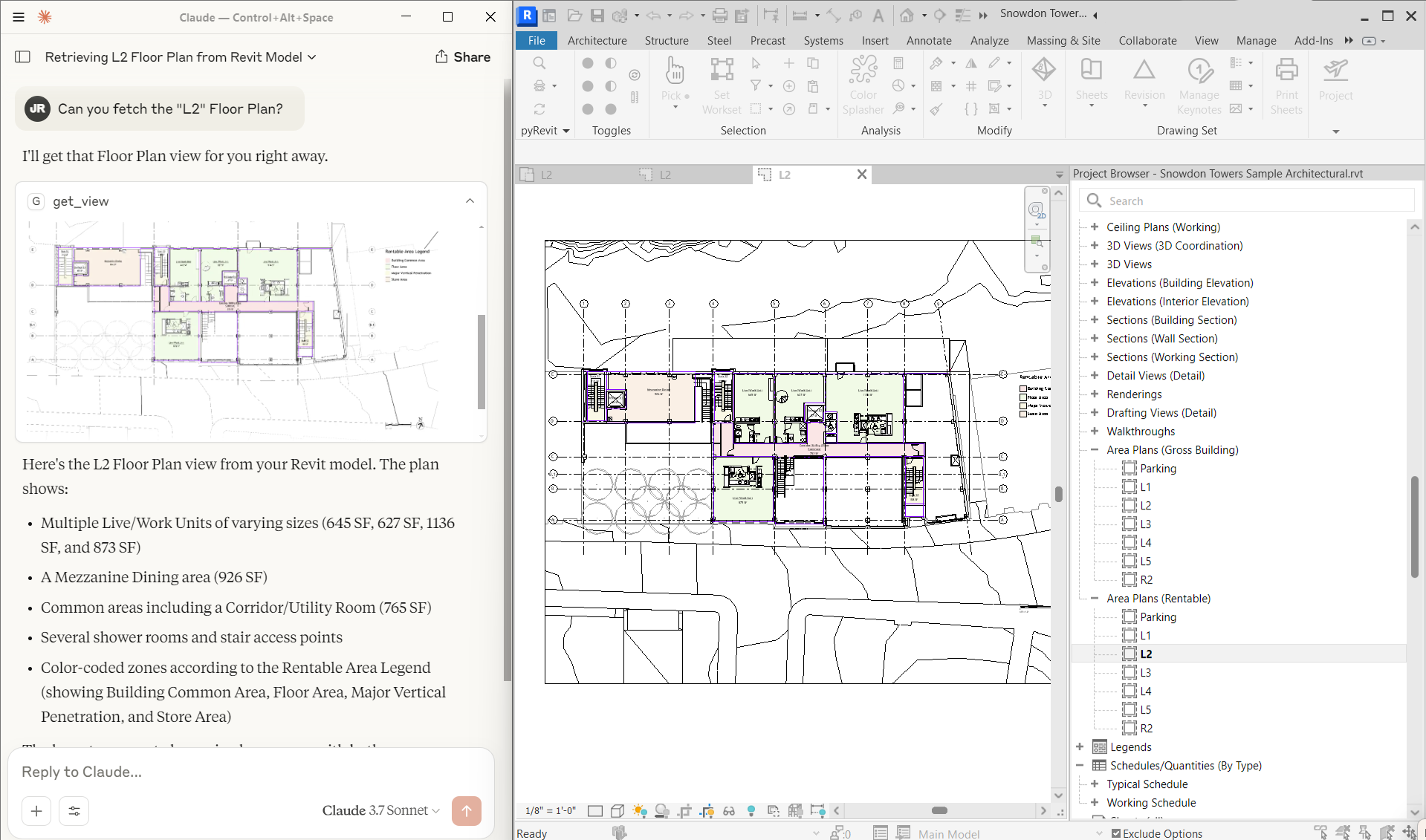This screenshot has width=1426, height=840.
Task: Click Temporary Hide/Isolate glasses icon
Action: (729, 810)
